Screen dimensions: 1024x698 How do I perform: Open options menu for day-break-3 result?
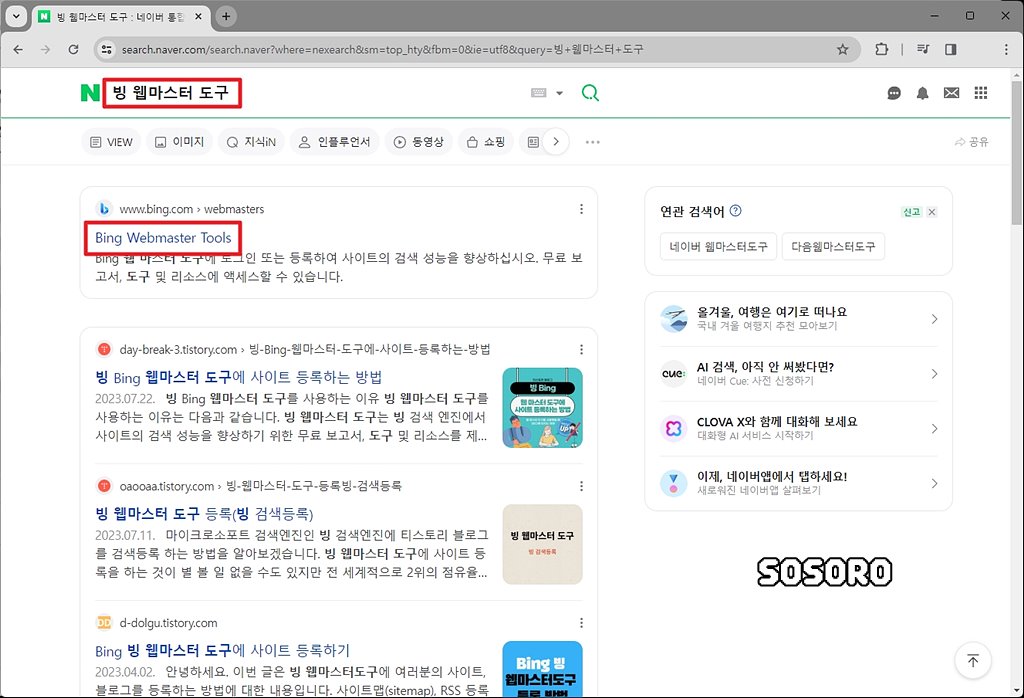click(581, 349)
